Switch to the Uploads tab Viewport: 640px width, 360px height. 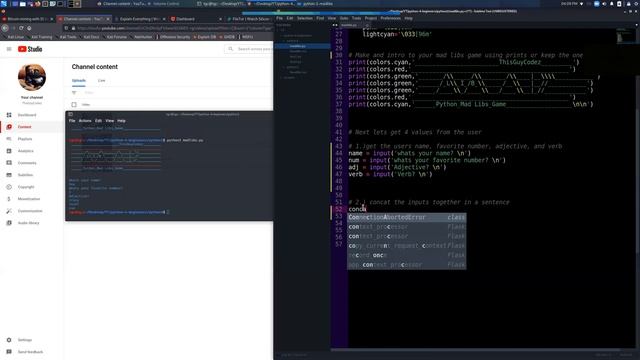click(79, 80)
